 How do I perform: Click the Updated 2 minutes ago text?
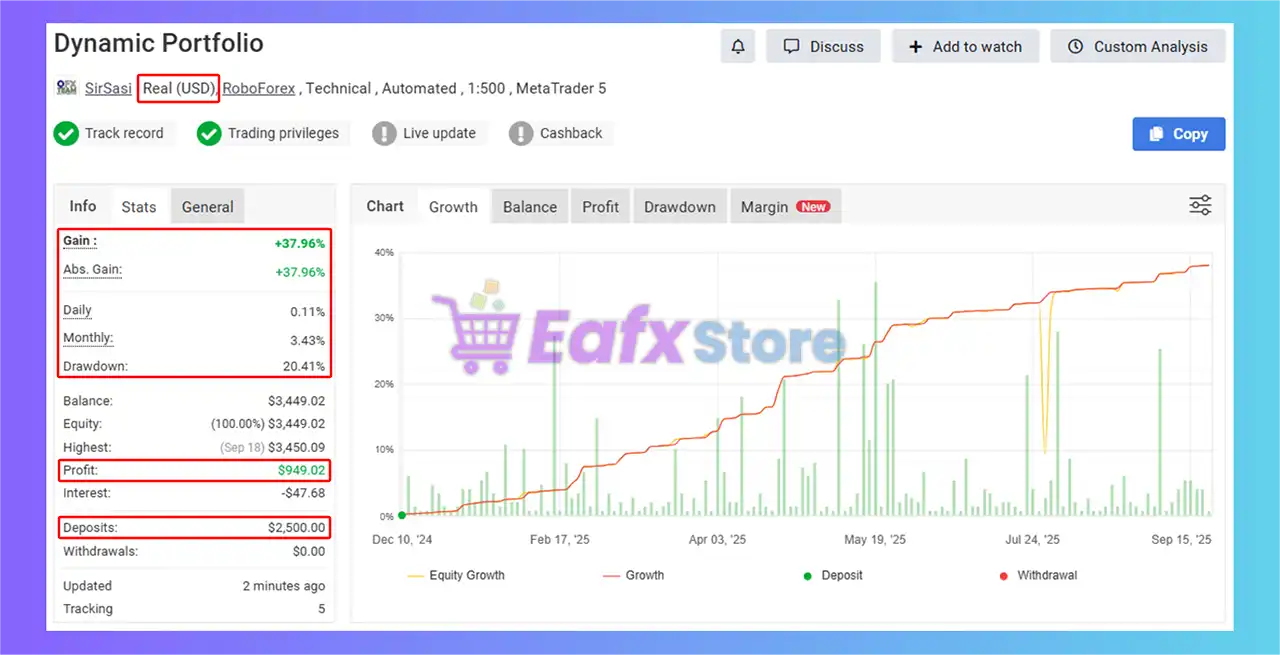[x=283, y=586]
